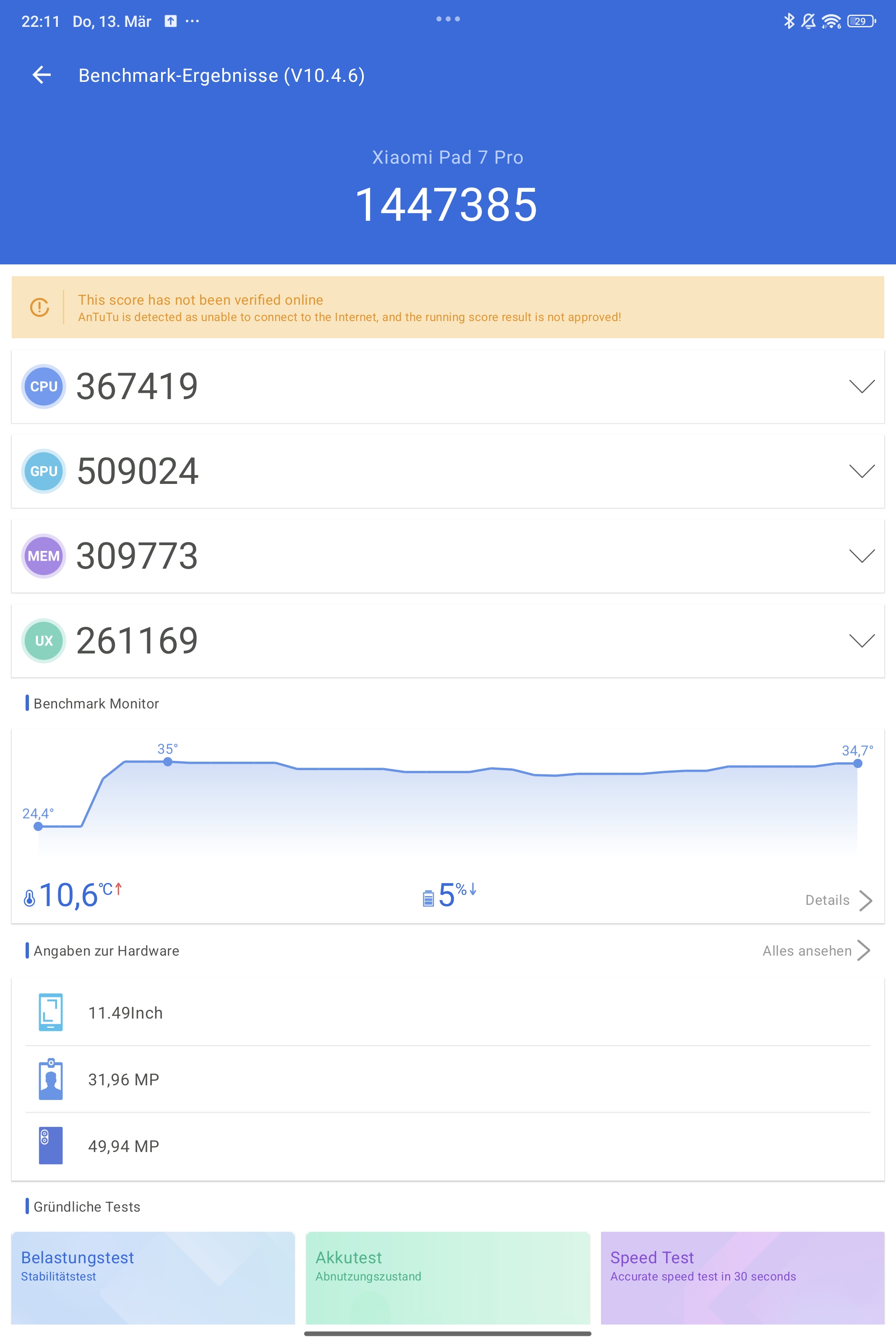Tap the thermometer temperature icon
The height and width of the screenshot is (1343, 896).
tap(29, 898)
